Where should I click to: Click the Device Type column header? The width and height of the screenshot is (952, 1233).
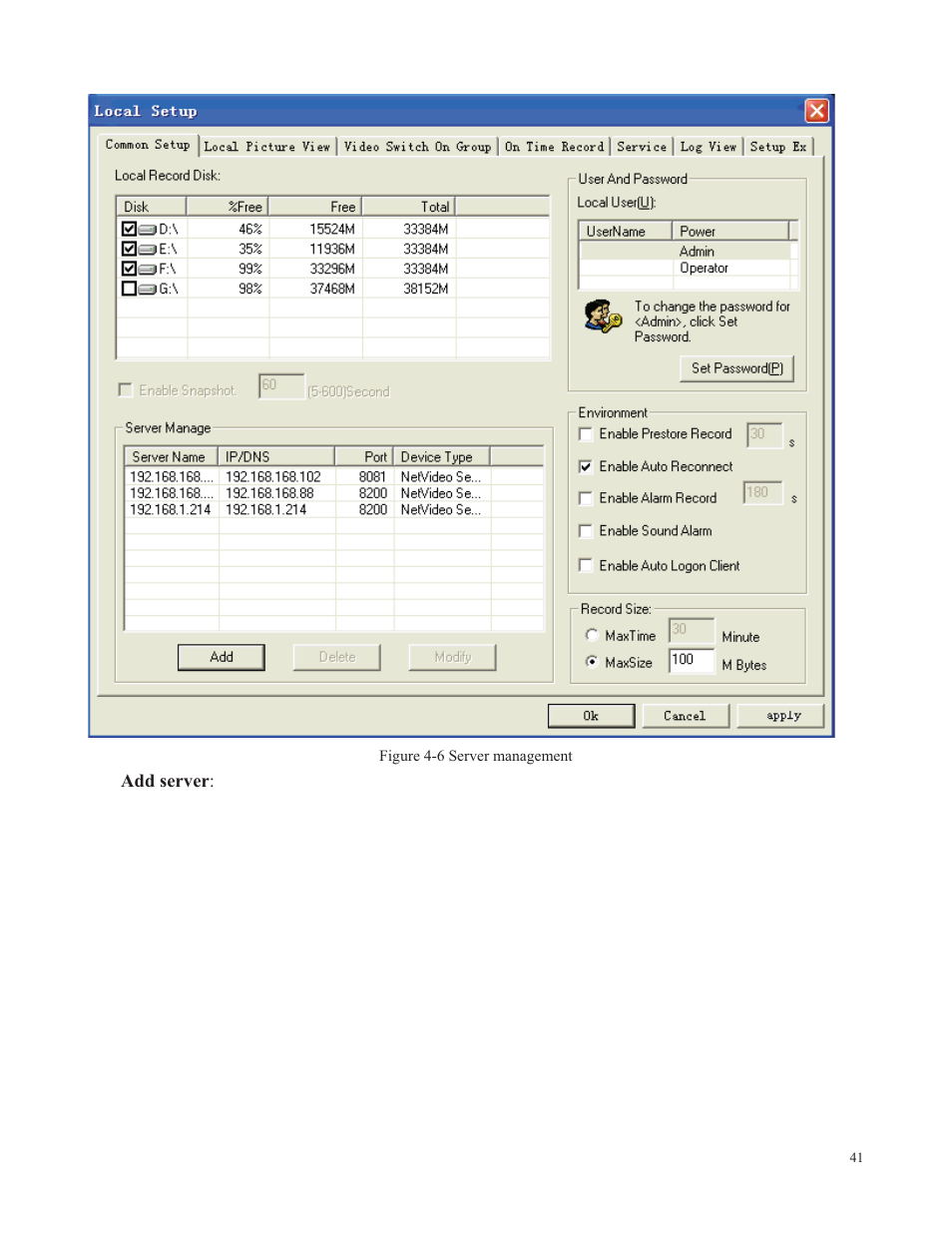click(x=442, y=456)
